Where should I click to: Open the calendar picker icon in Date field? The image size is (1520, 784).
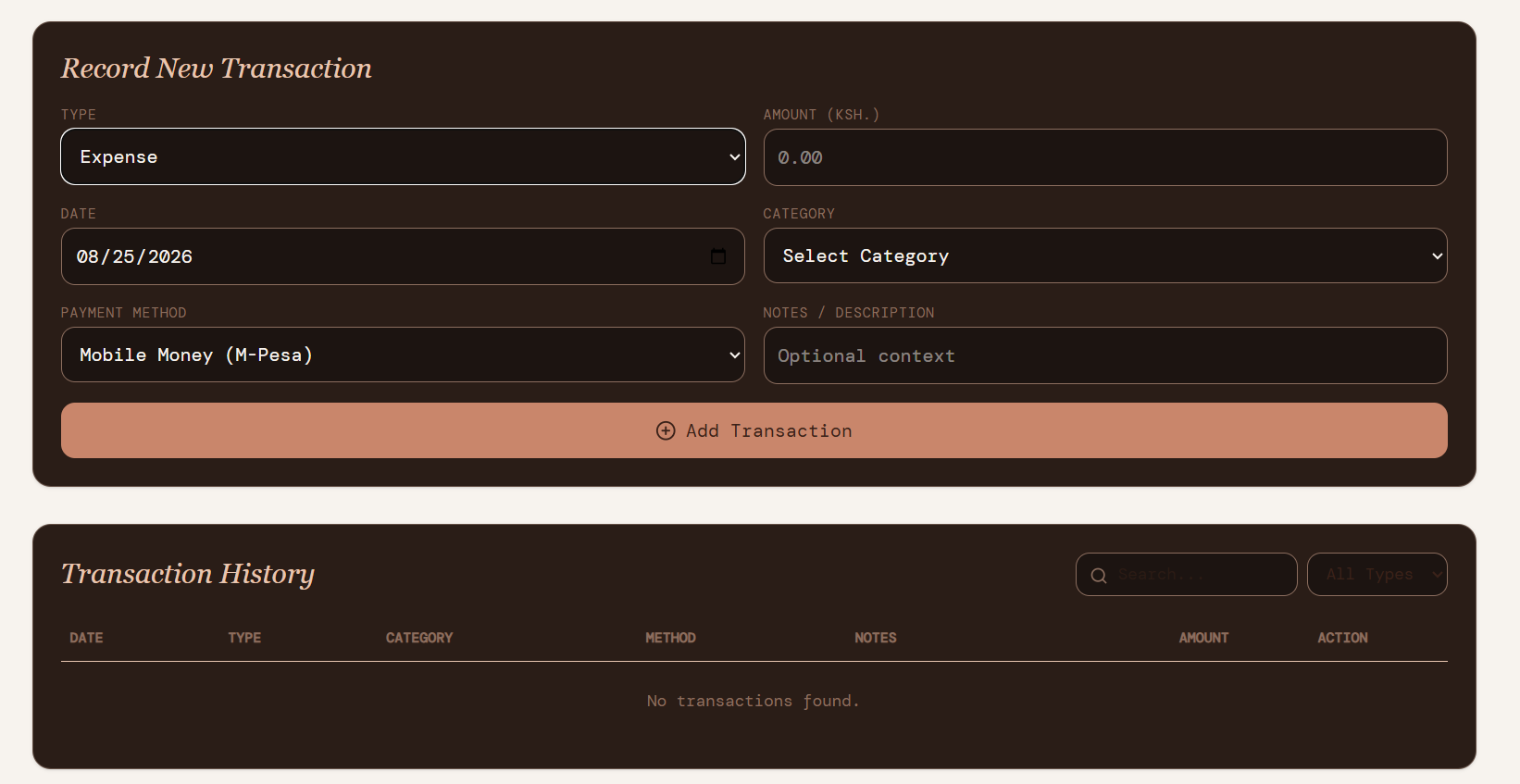pyautogui.click(x=718, y=256)
